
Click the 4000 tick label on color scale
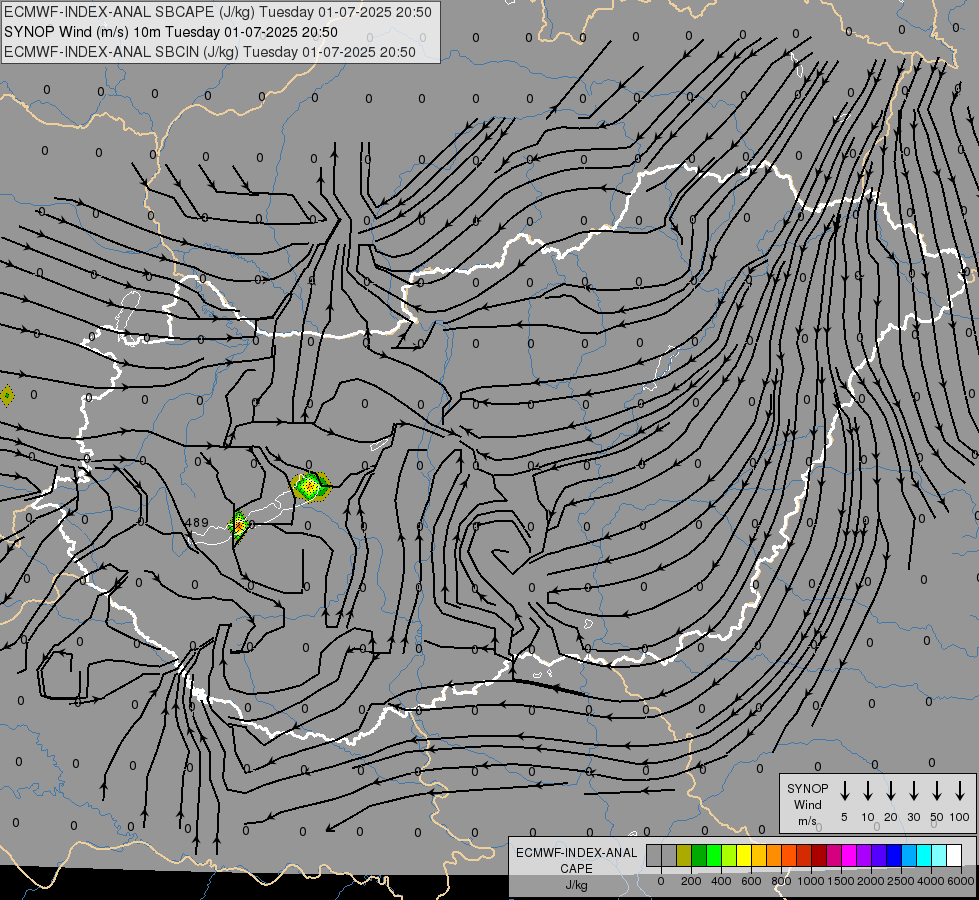[x=931, y=881]
